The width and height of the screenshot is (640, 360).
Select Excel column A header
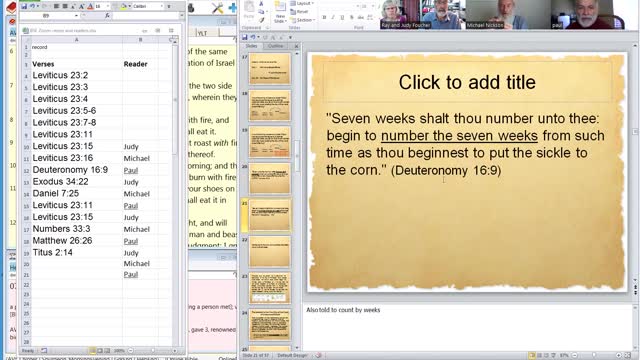tap(77, 40)
